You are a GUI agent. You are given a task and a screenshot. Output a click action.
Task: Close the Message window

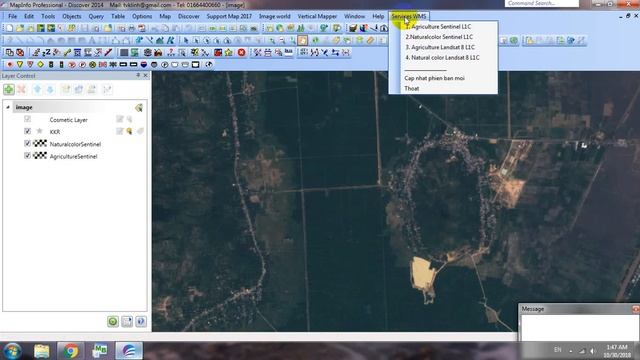[636, 309]
